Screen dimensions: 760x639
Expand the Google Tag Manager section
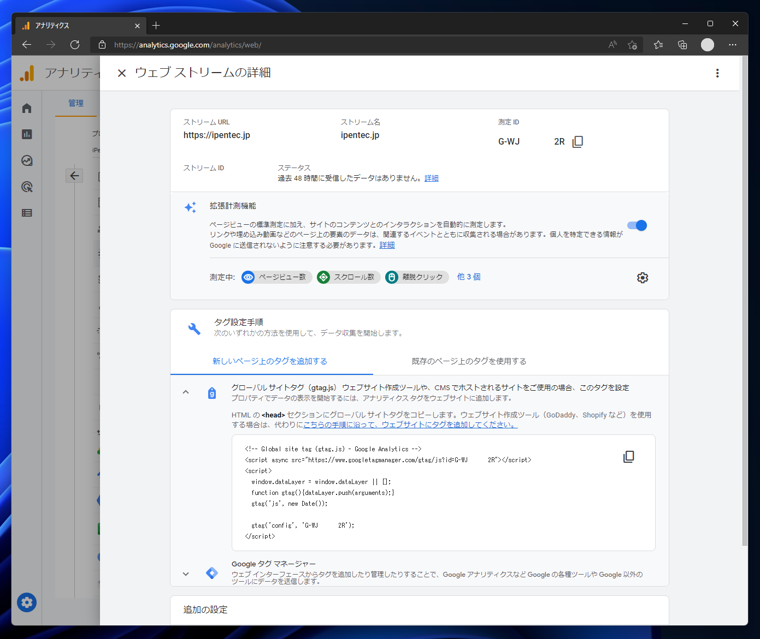tap(186, 574)
